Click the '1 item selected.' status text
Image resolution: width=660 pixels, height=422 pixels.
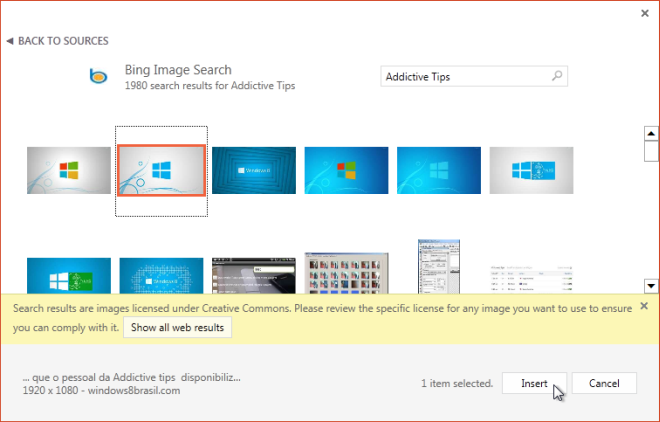click(x=457, y=383)
